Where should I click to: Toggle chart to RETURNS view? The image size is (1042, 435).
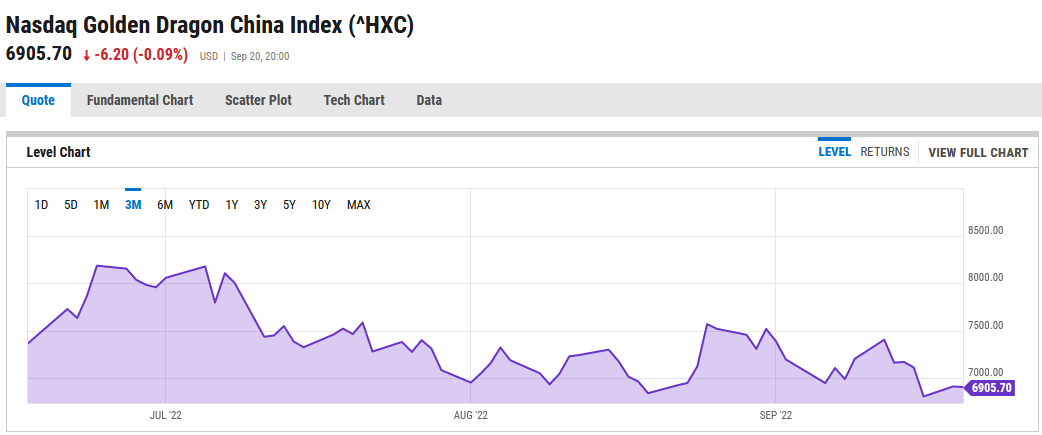tap(885, 152)
